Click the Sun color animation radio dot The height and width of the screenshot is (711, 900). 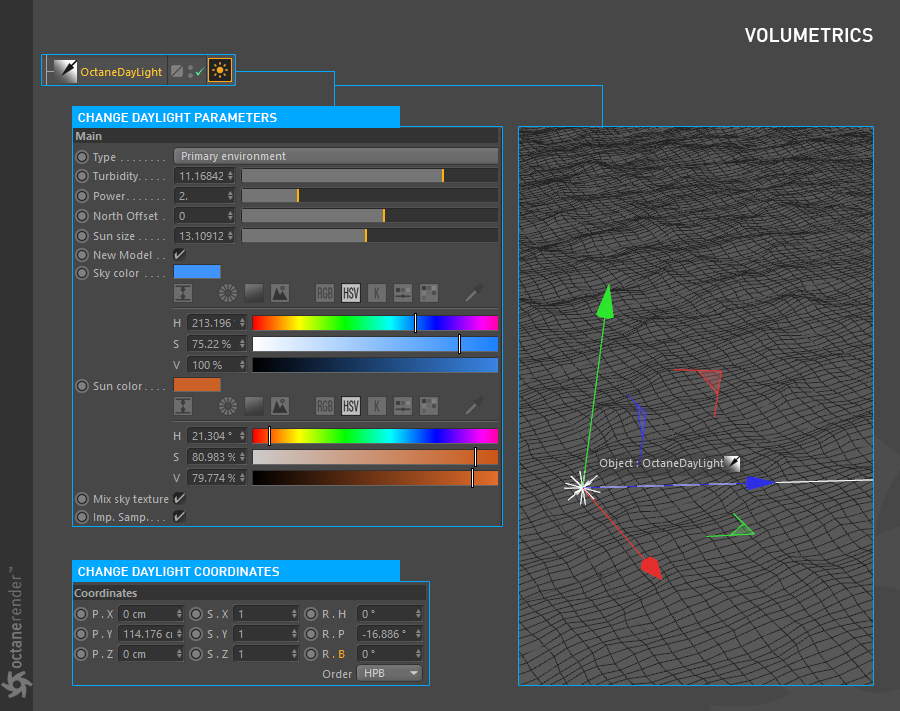click(x=82, y=386)
